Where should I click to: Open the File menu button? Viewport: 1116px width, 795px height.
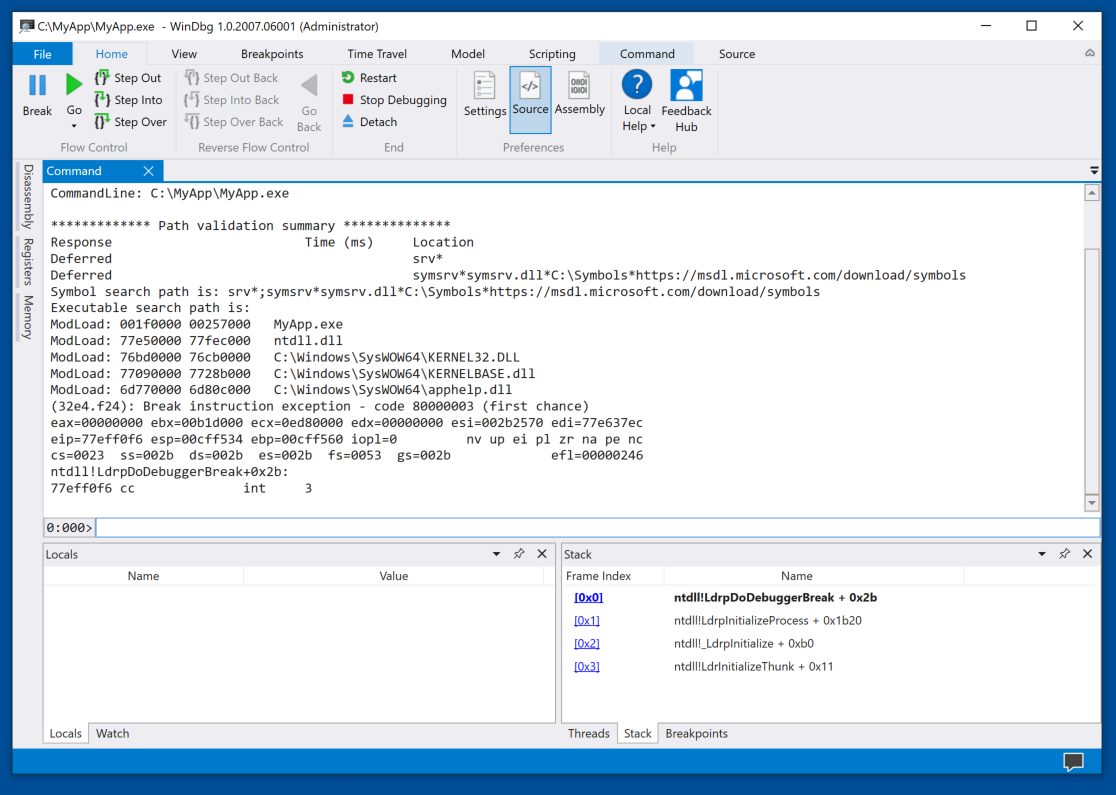tap(42, 54)
